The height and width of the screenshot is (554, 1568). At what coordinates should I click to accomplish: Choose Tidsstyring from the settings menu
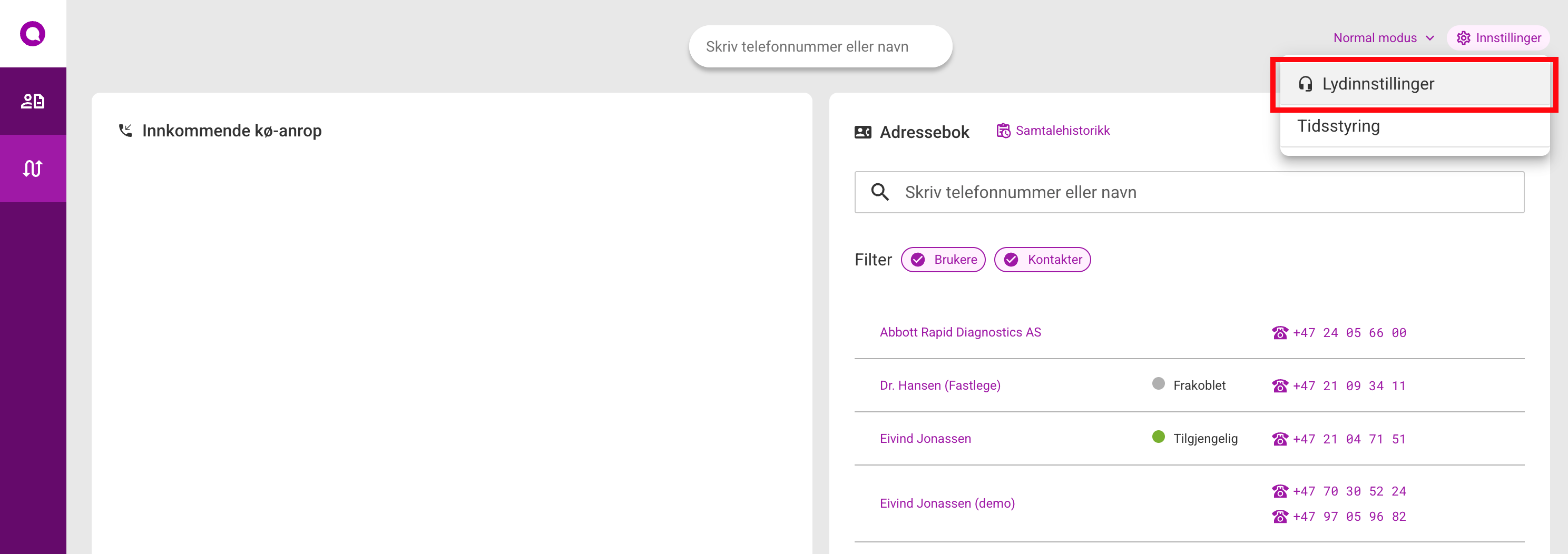click(1338, 126)
